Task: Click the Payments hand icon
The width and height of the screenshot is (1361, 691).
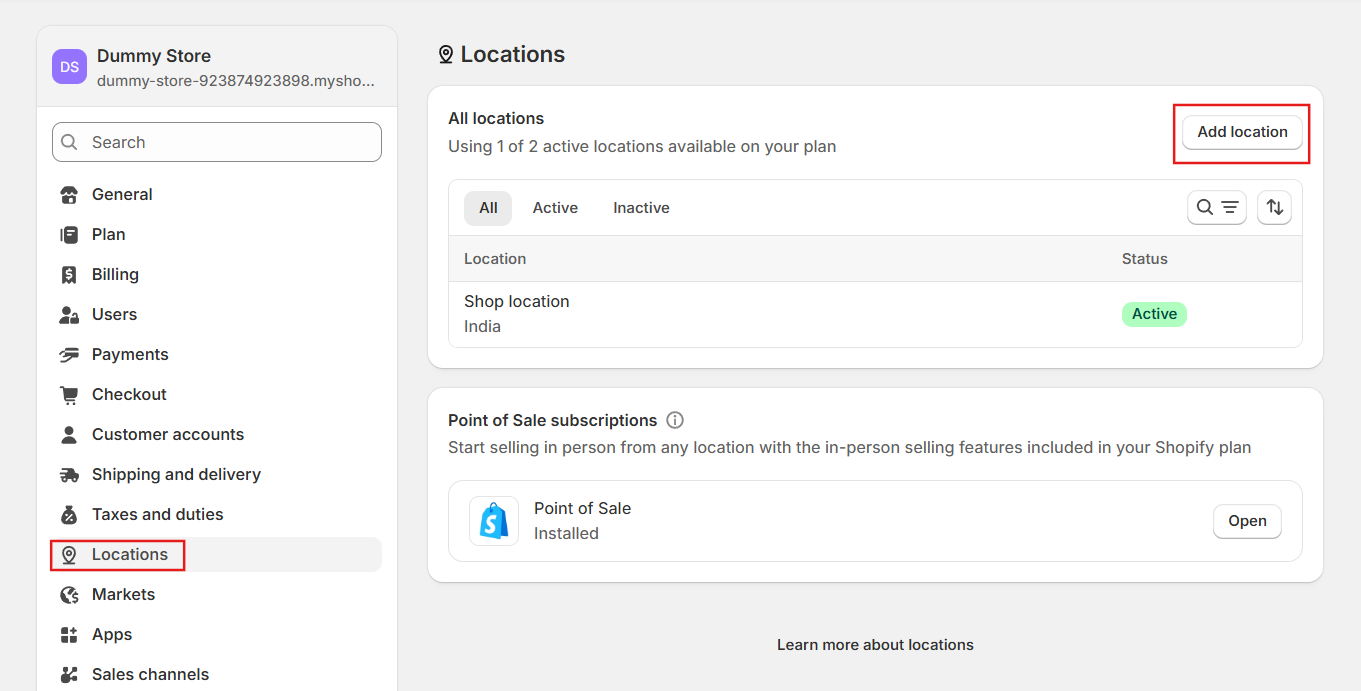Action: click(69, 355)
